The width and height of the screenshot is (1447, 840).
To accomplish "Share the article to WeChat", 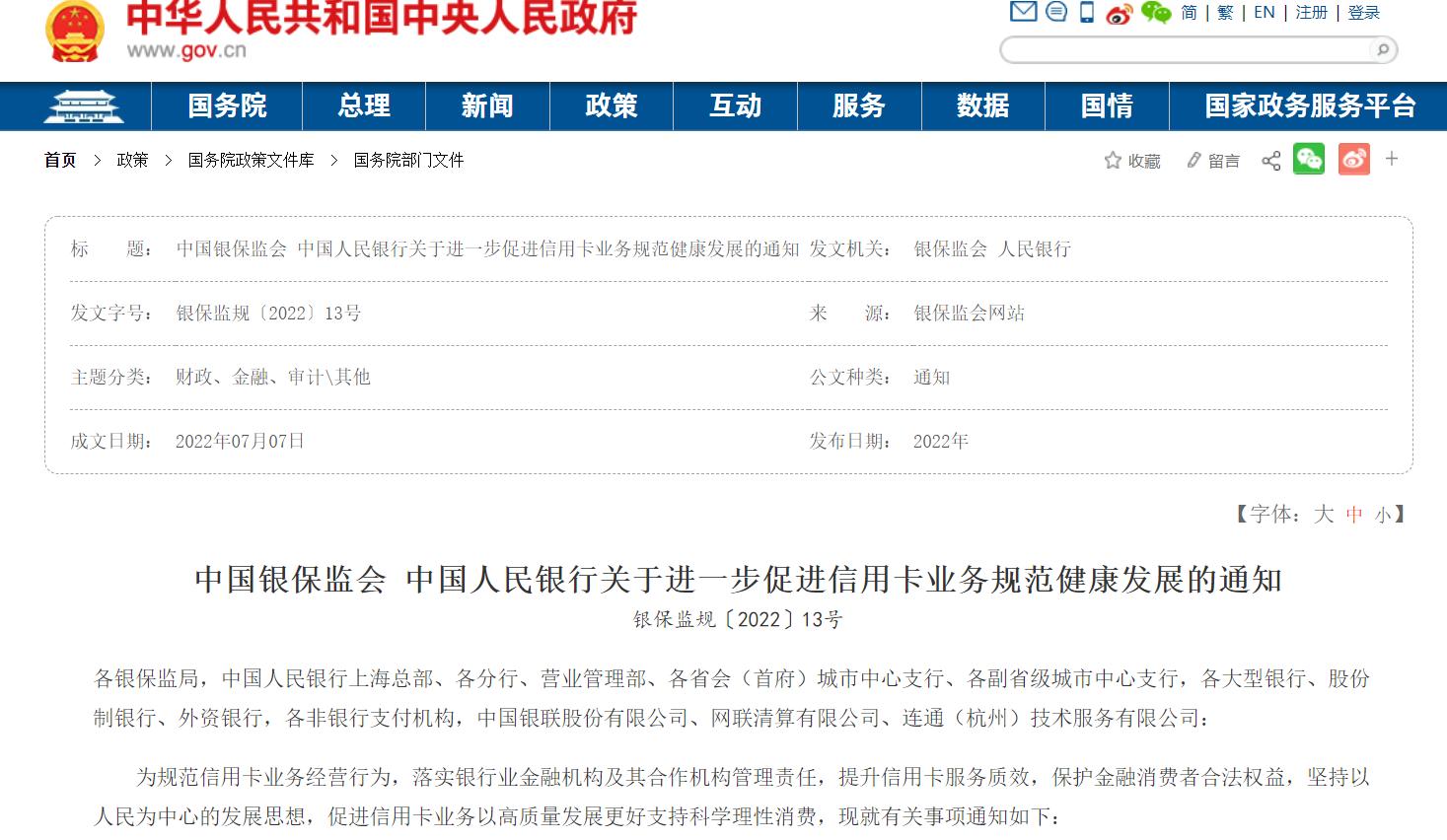I will [x=1309, y=159].
